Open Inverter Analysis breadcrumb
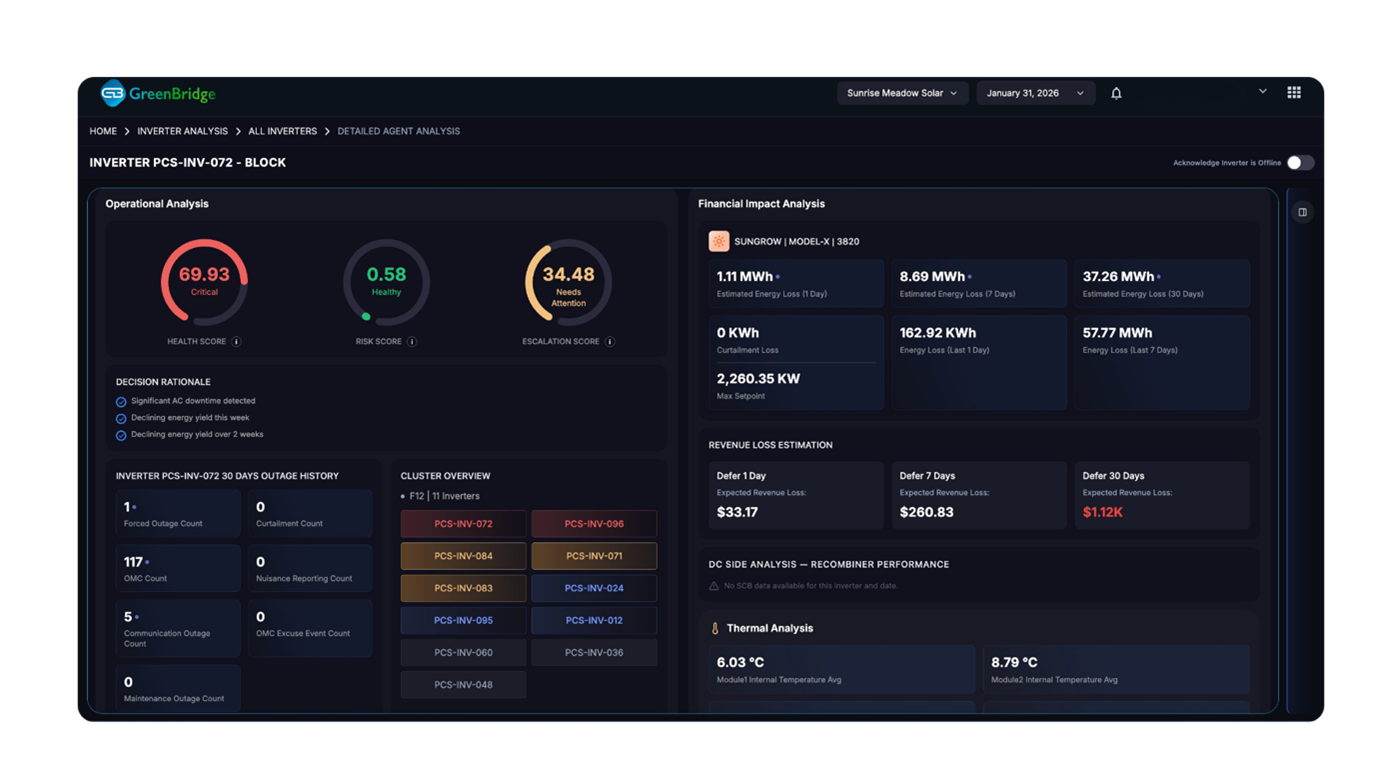The image size is (1379, 776). 182,131
